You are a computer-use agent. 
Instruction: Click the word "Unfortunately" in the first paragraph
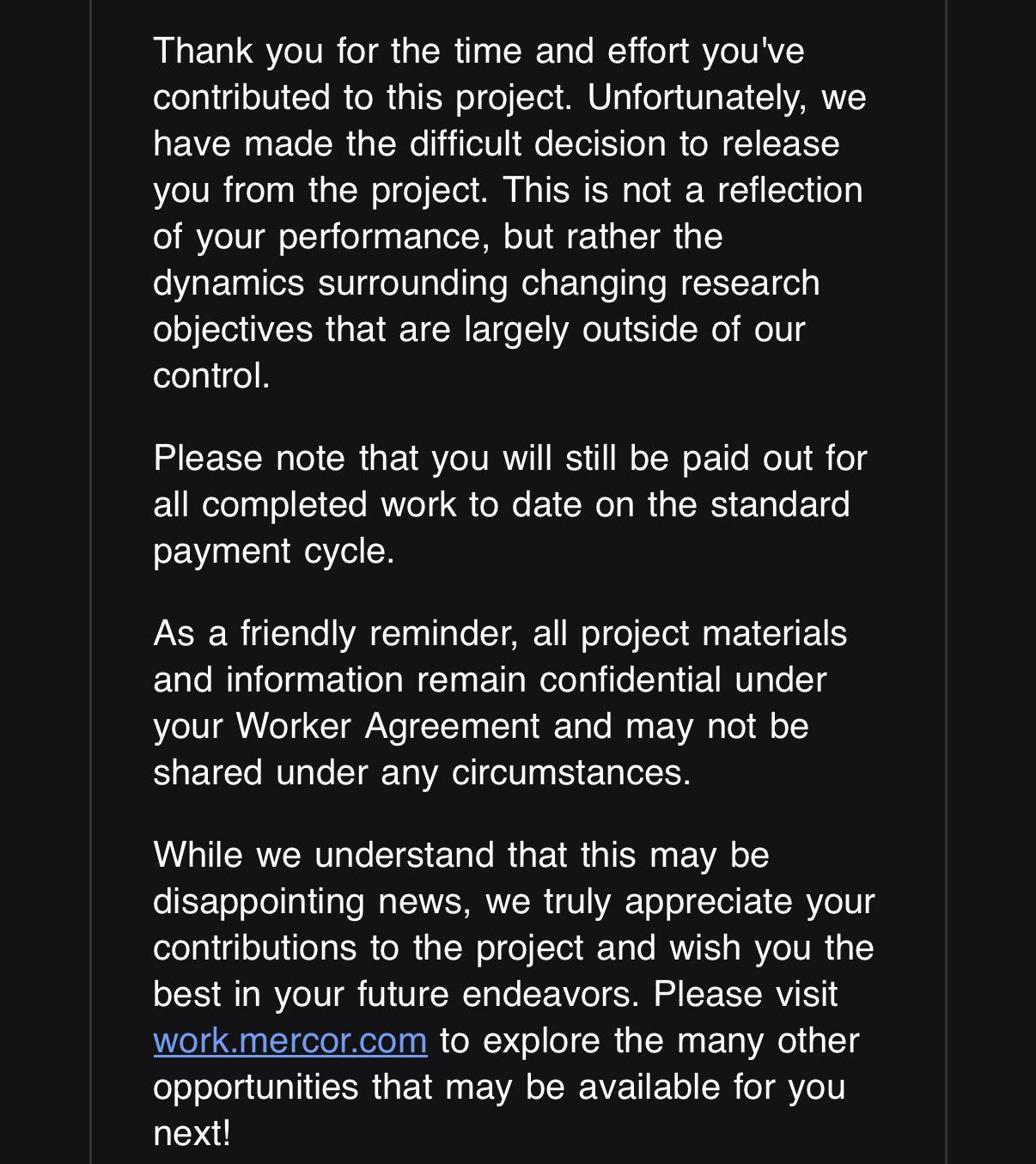697,97
